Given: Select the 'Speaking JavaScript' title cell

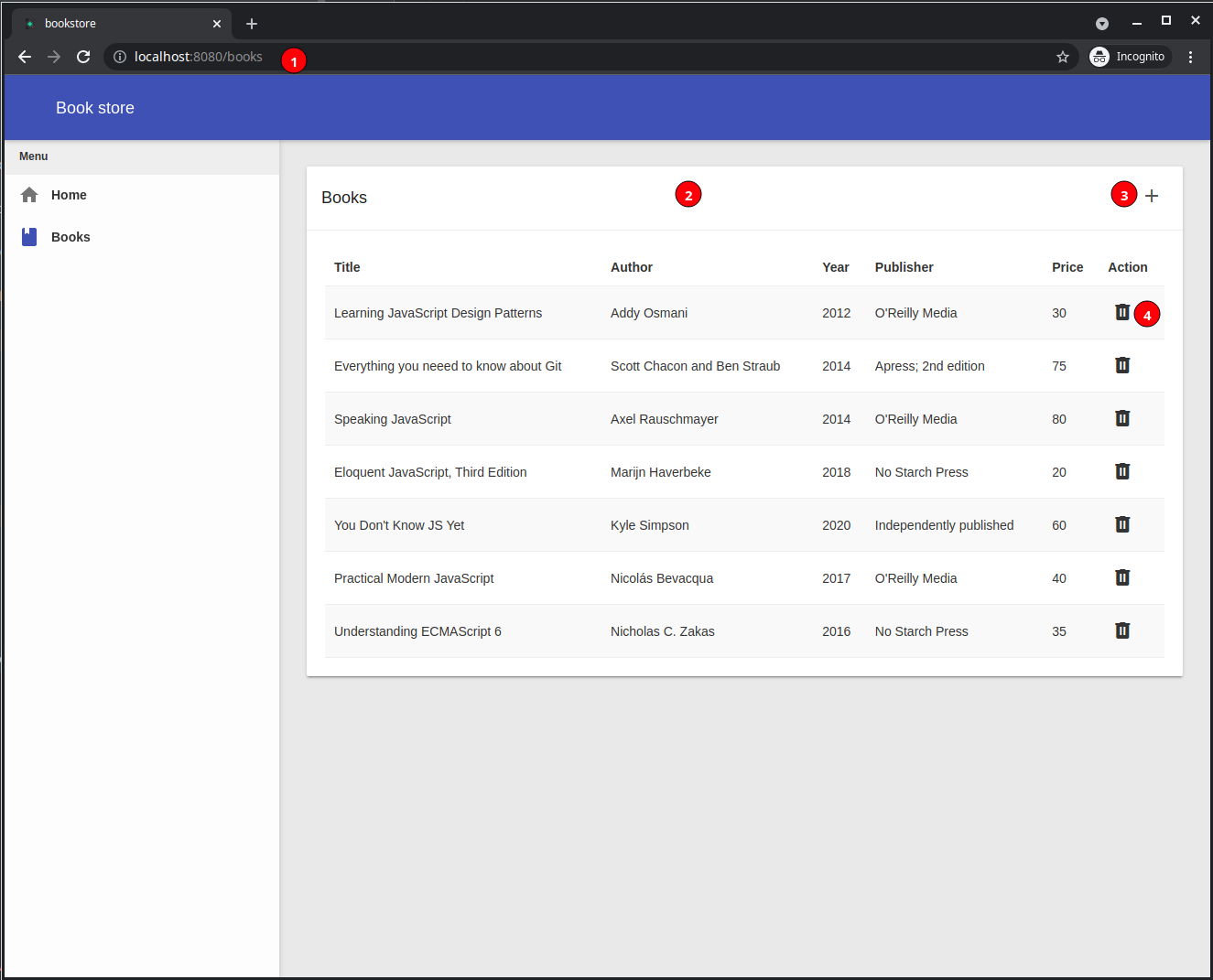Looking at the screenshot, I should (x=393, y=419).
